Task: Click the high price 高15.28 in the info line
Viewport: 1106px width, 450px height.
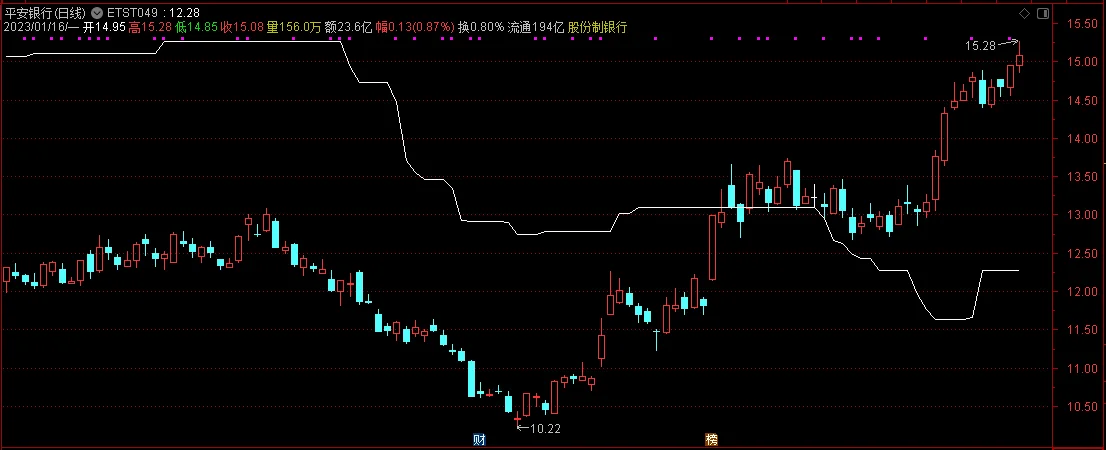Action: click(x=150, y=28)
